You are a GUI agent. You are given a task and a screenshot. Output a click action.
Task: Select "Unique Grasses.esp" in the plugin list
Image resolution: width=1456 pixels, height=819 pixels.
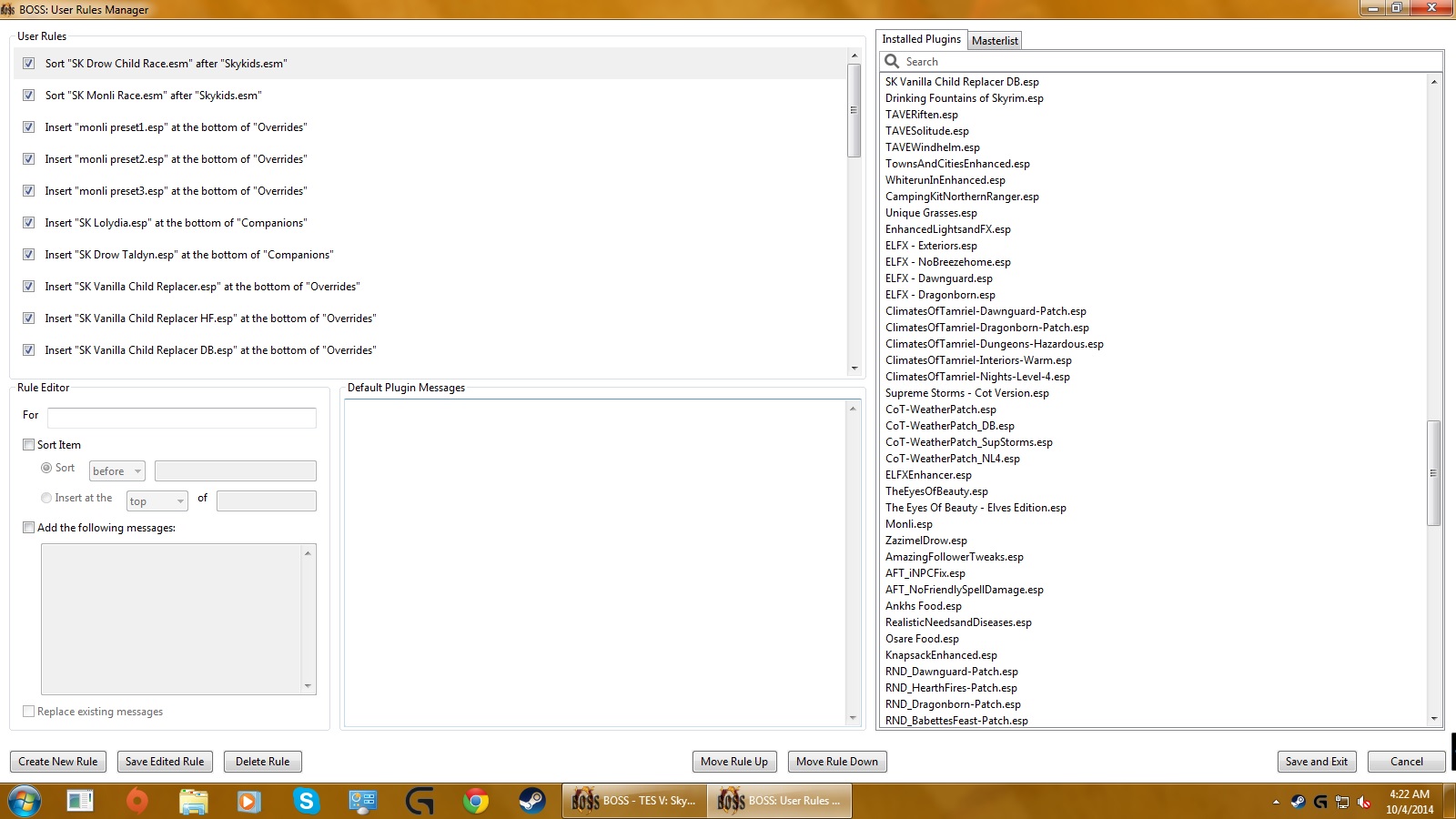(x=931, y=213)
